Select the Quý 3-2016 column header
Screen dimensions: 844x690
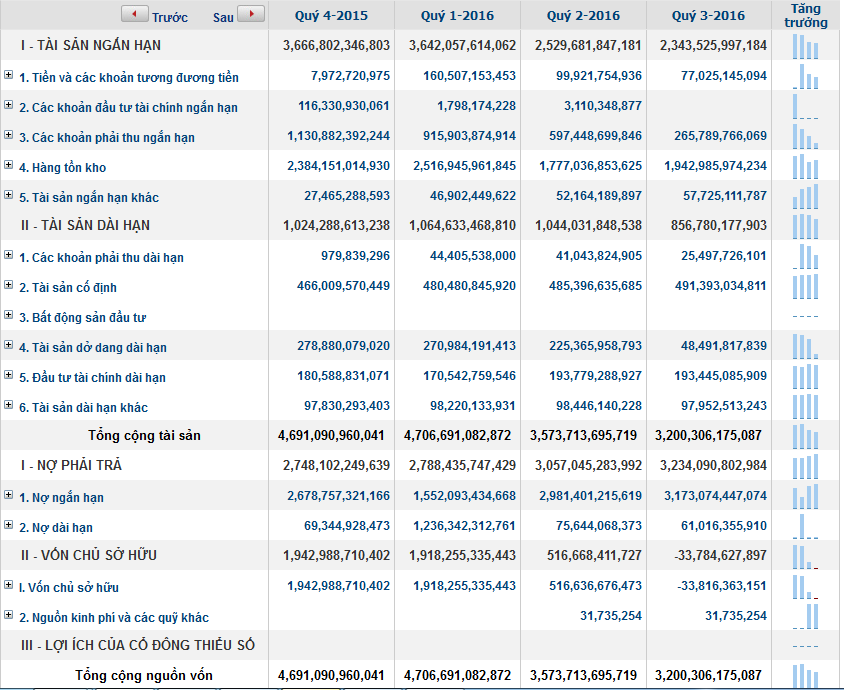click(x=708, y=16)
